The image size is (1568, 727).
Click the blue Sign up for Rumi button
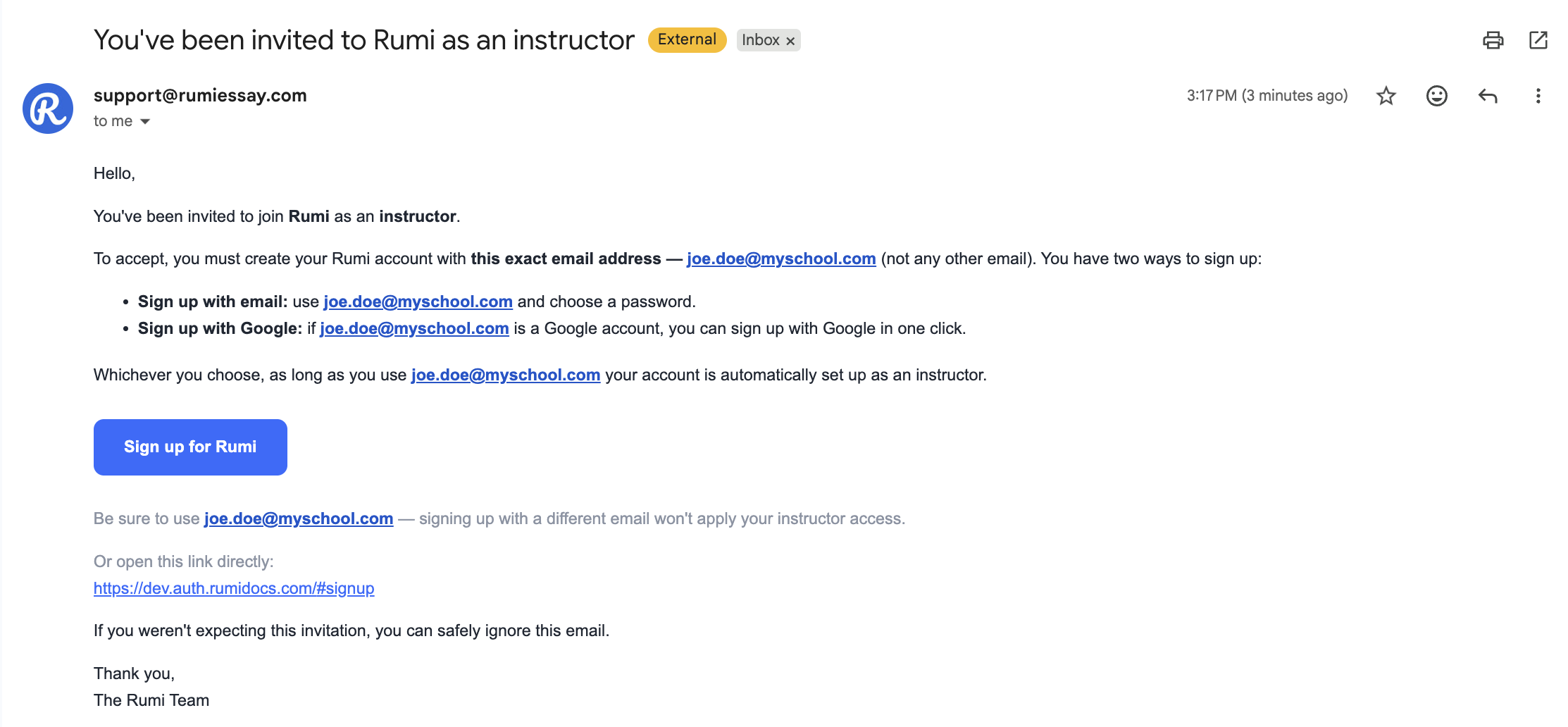tap(190, 447)
